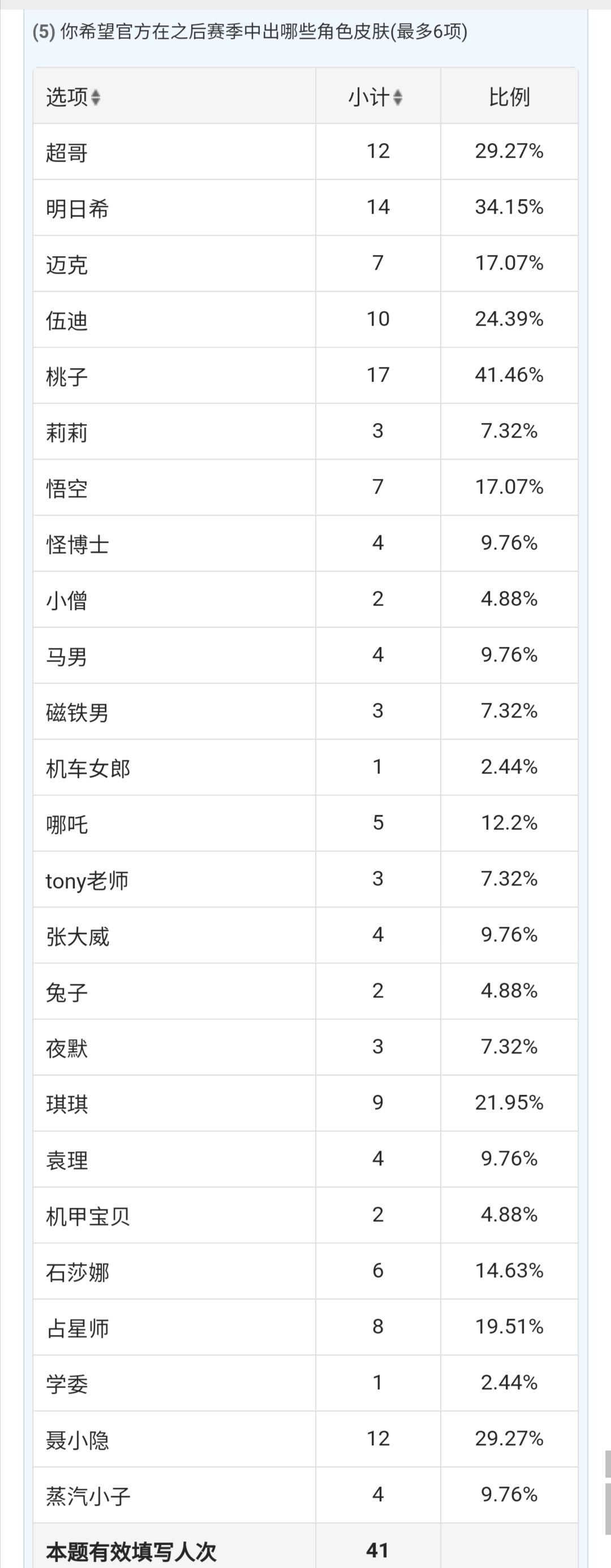Screen dimensions: 611x1568
Task: Click the 石莎娜 count cell of 6
Action: point(378,1271)
